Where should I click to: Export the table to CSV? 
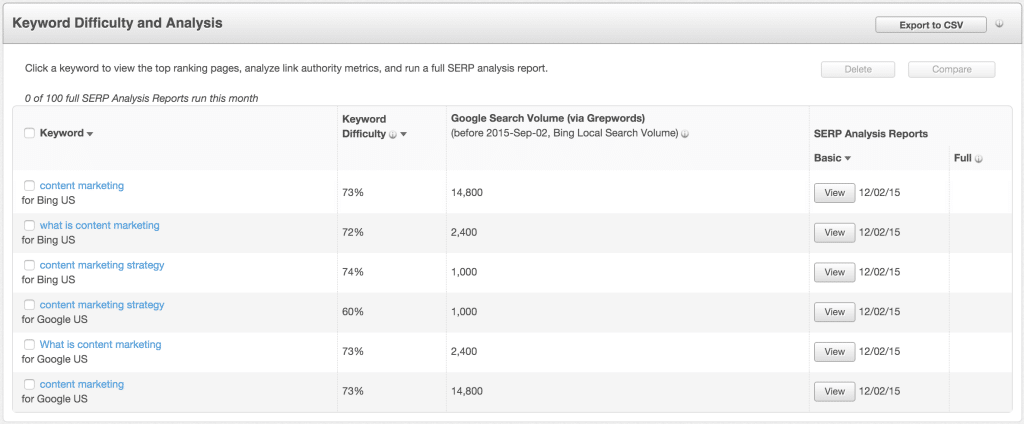pyautogui.click(x=931, y=25)
